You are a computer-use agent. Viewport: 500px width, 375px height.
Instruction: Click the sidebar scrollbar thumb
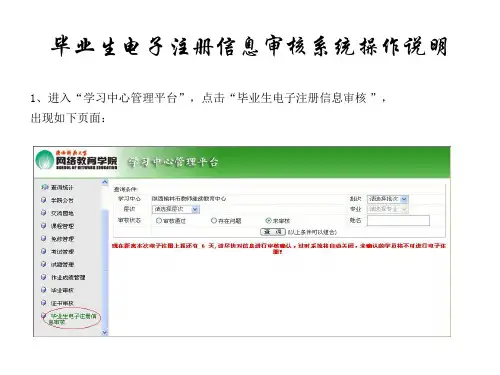click(x=105, y=269)
